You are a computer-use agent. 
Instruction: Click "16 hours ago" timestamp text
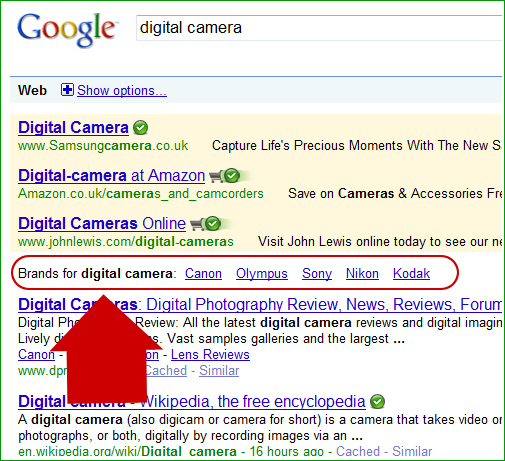coord(287,452)
